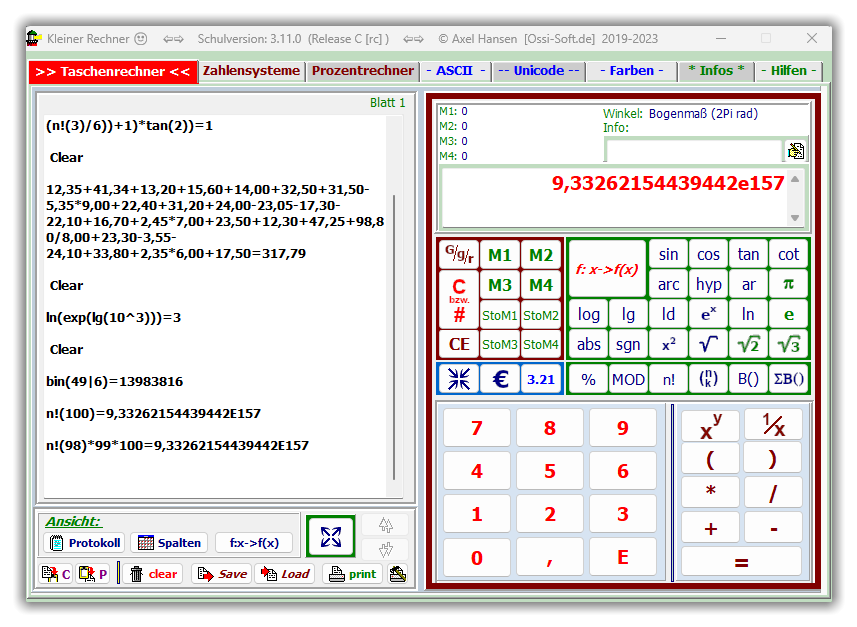Viewport: 857px width, 627px height.
Task: Click the print button with printer icon
Action: [x=352, y=574]
